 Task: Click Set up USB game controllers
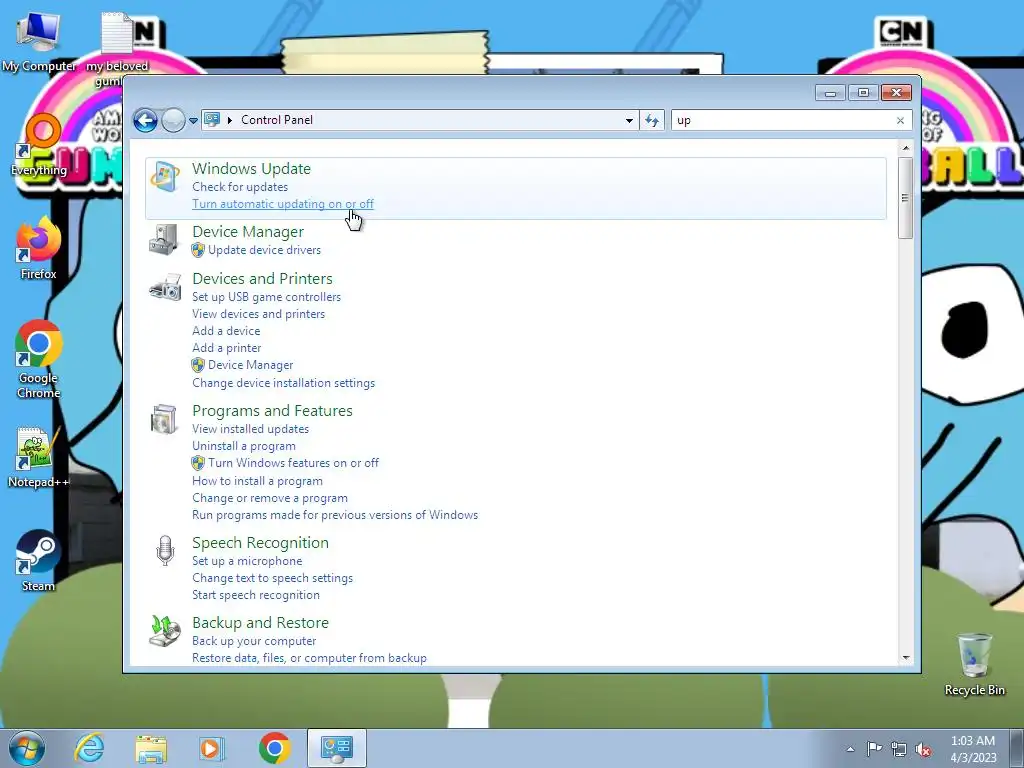(x=266, y=297)
